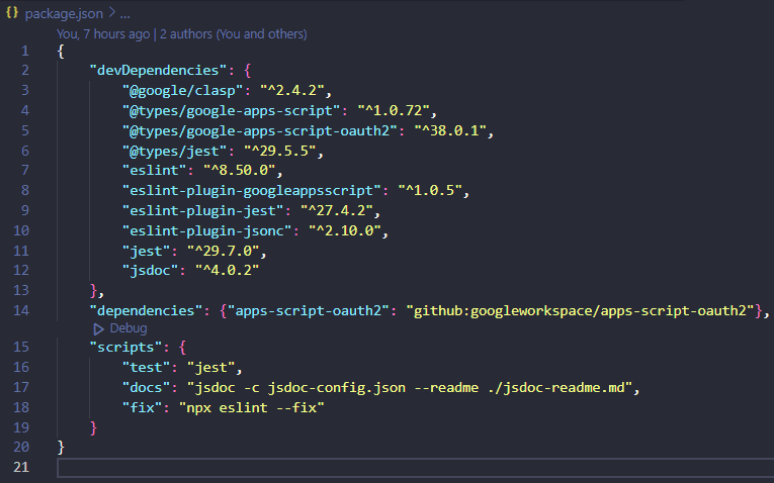Open the package.json breadcrumb item
Screen dimensions: 774x483
[64, 13]
